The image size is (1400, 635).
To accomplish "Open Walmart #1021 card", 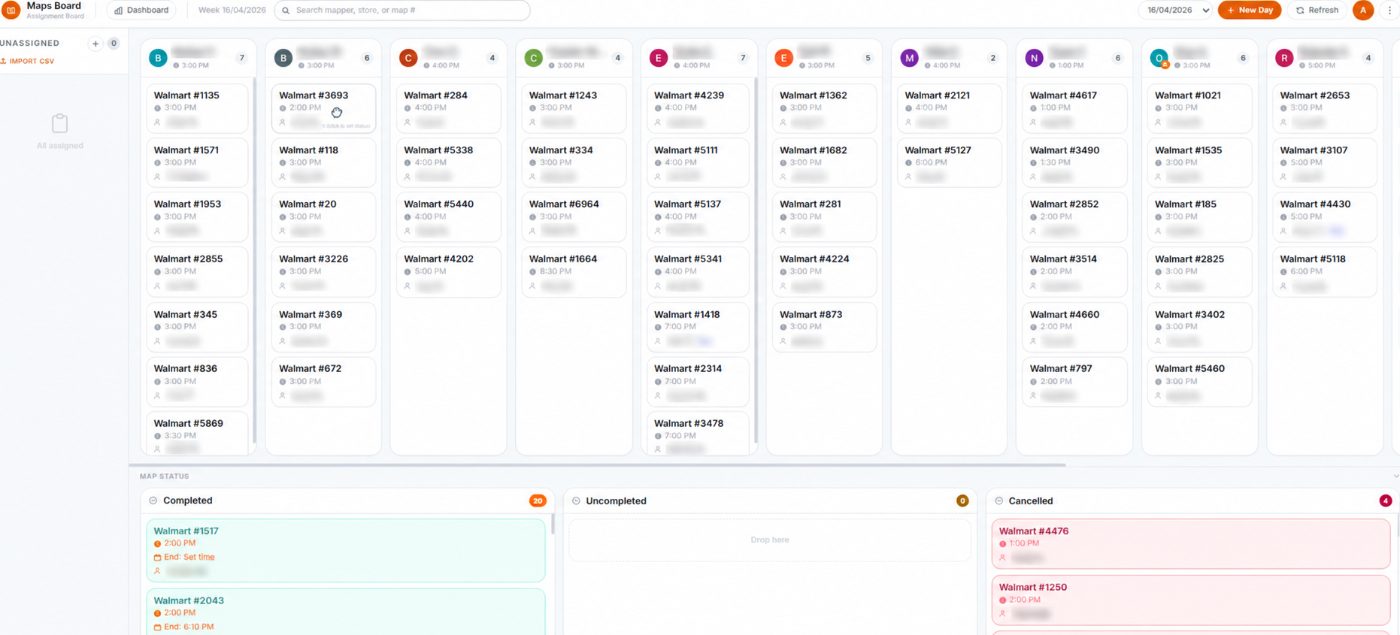I will 1200,108.
